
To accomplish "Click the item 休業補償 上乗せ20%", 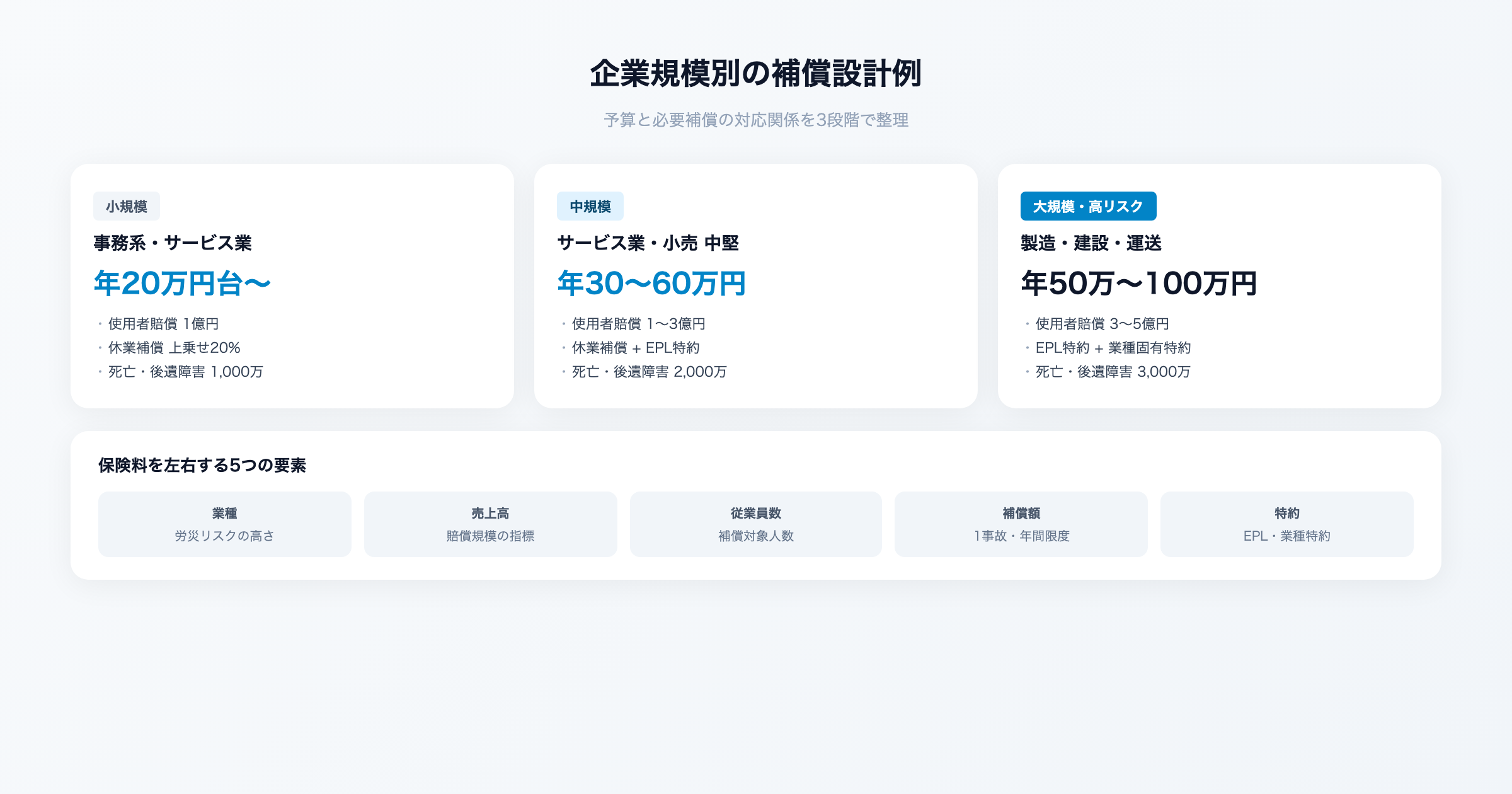I will pyautogui.click(x=175, y=348).
